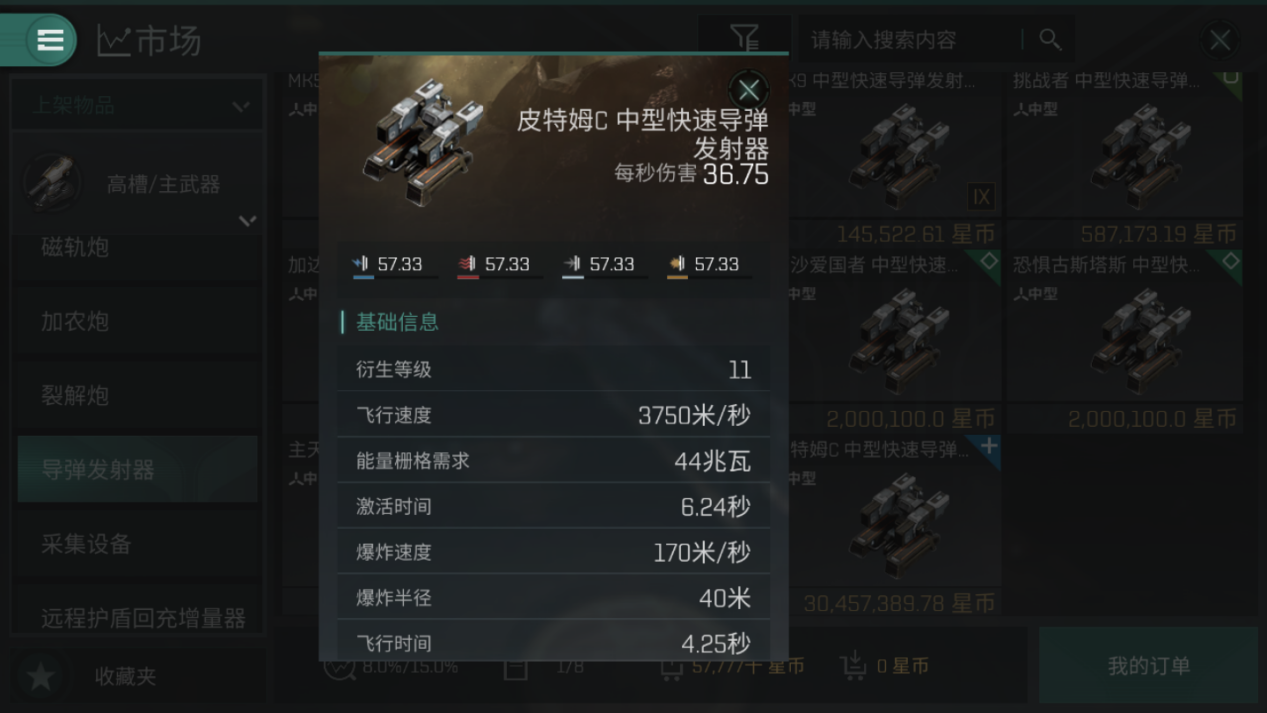Expand the 上架物品 dropdown
This screenshot has height=713, width=1267.
coord(138,105)
